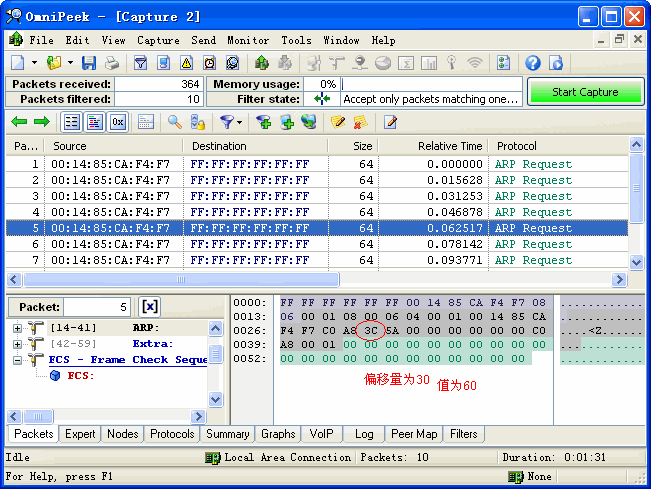The image size is (651, 489).
Task: Toggle the packet list pane view button
Action: click(72, 122)
